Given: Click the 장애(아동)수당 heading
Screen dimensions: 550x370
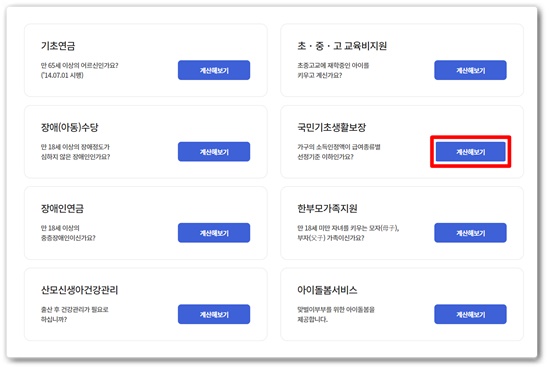Looking at the screenshot, I should pos(69,127).
